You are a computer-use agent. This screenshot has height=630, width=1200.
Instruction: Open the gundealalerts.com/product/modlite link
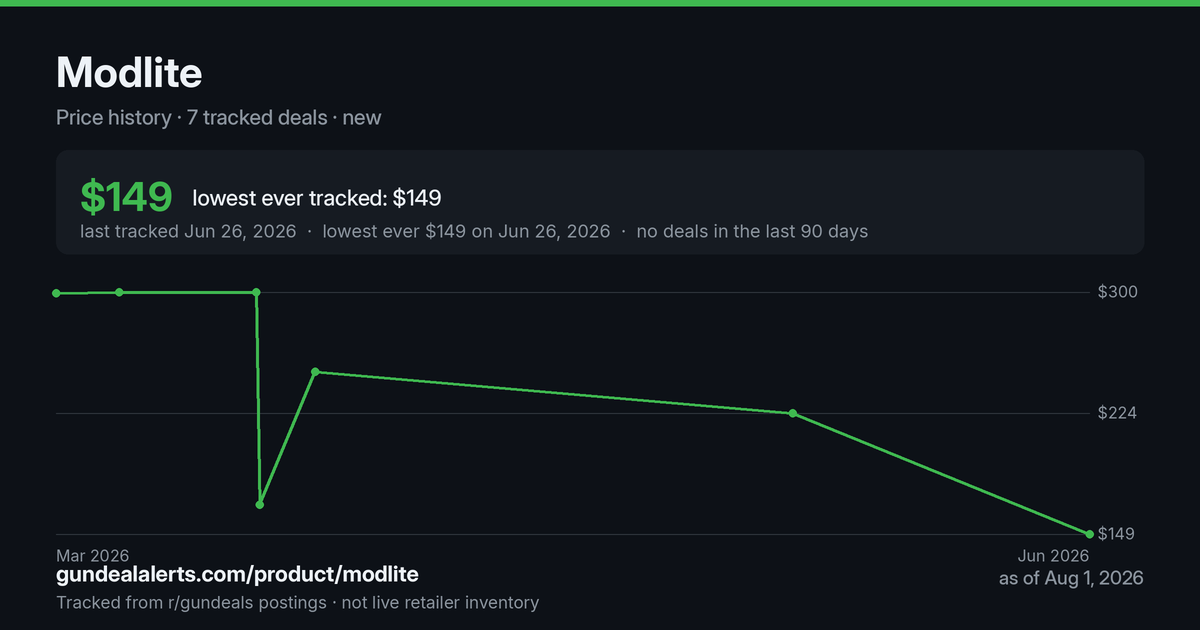click(237, 574)
